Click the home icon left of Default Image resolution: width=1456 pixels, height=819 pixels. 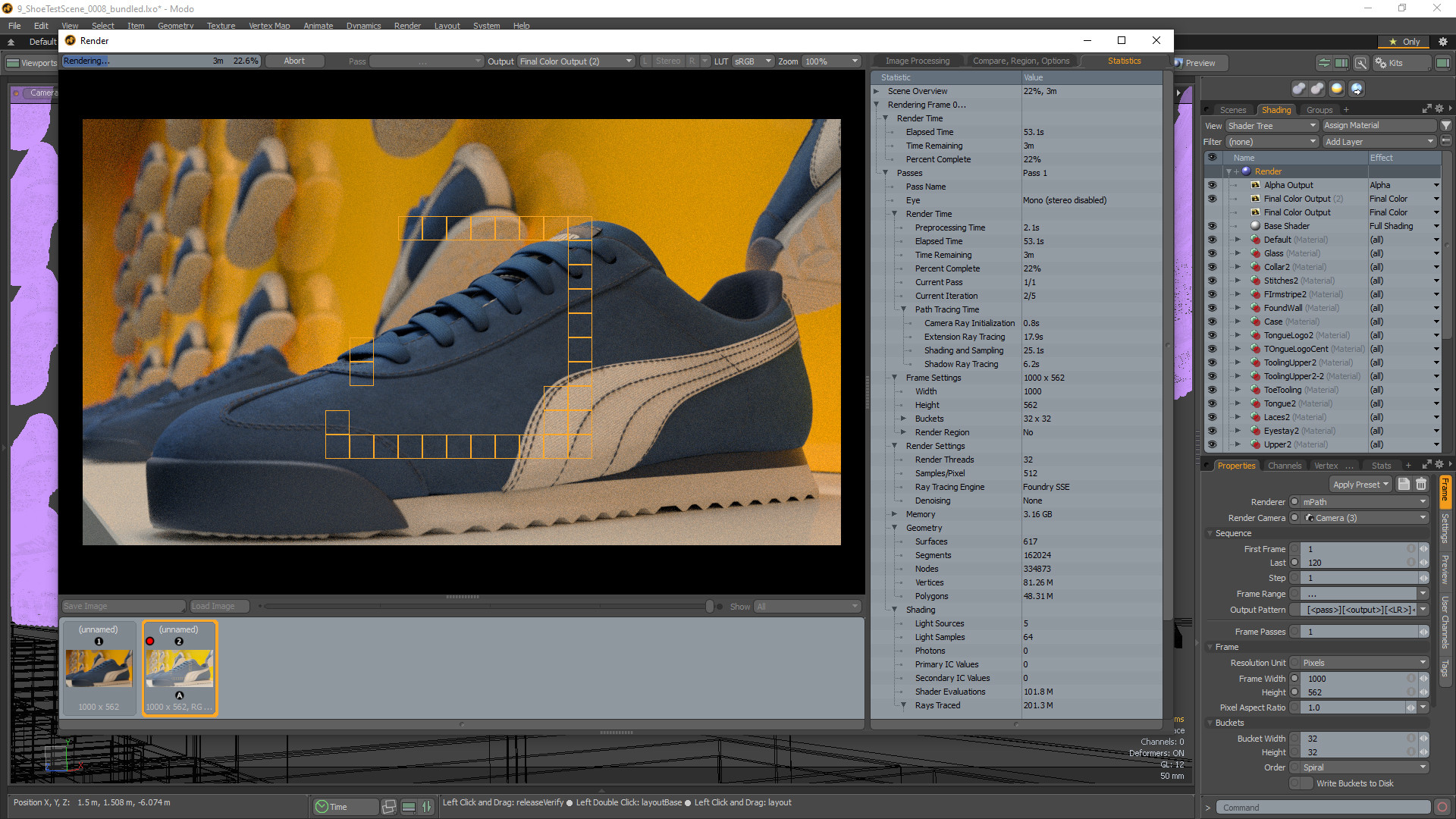pos(11,42)
